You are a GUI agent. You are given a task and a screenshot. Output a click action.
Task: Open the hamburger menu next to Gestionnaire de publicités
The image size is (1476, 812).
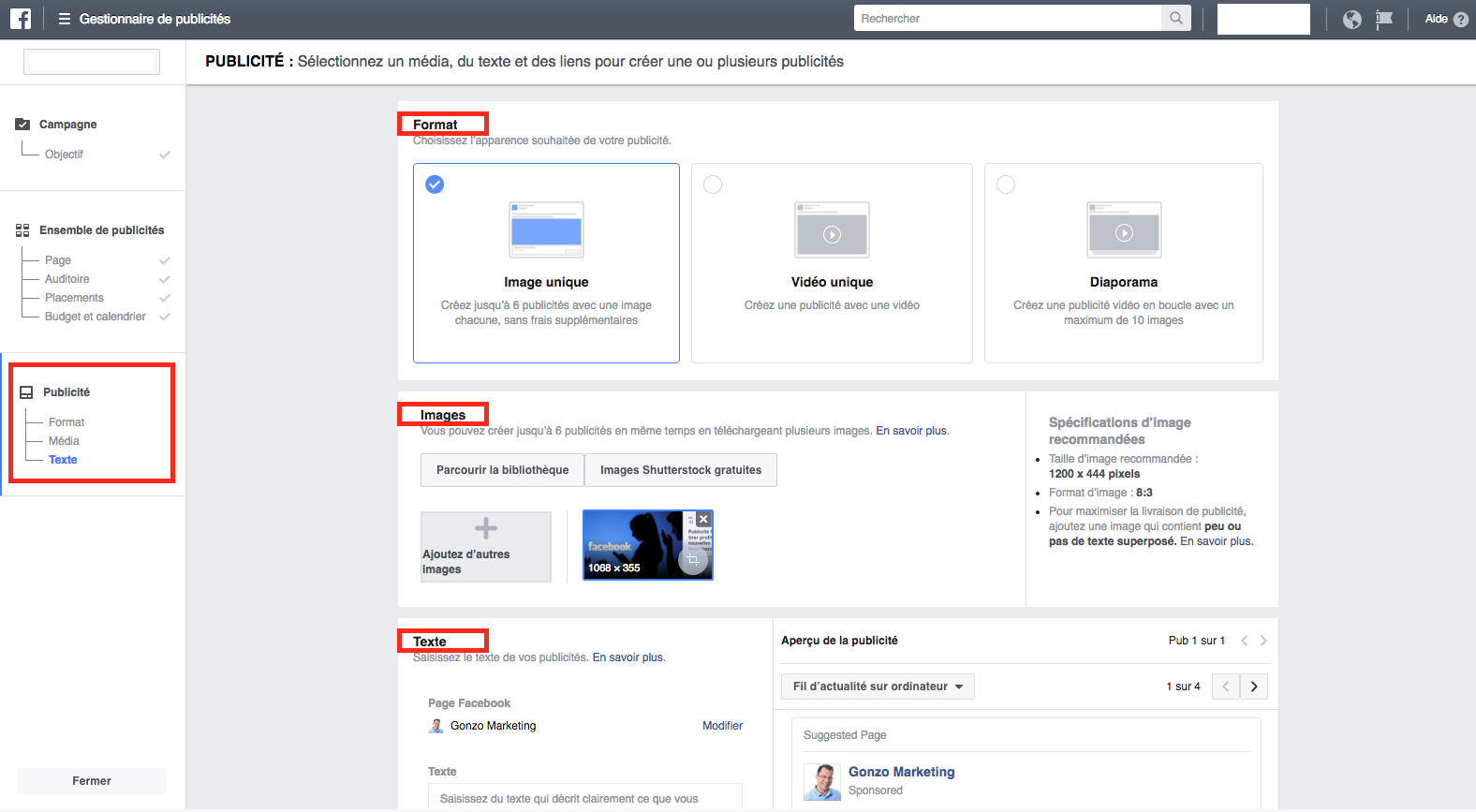65,19
